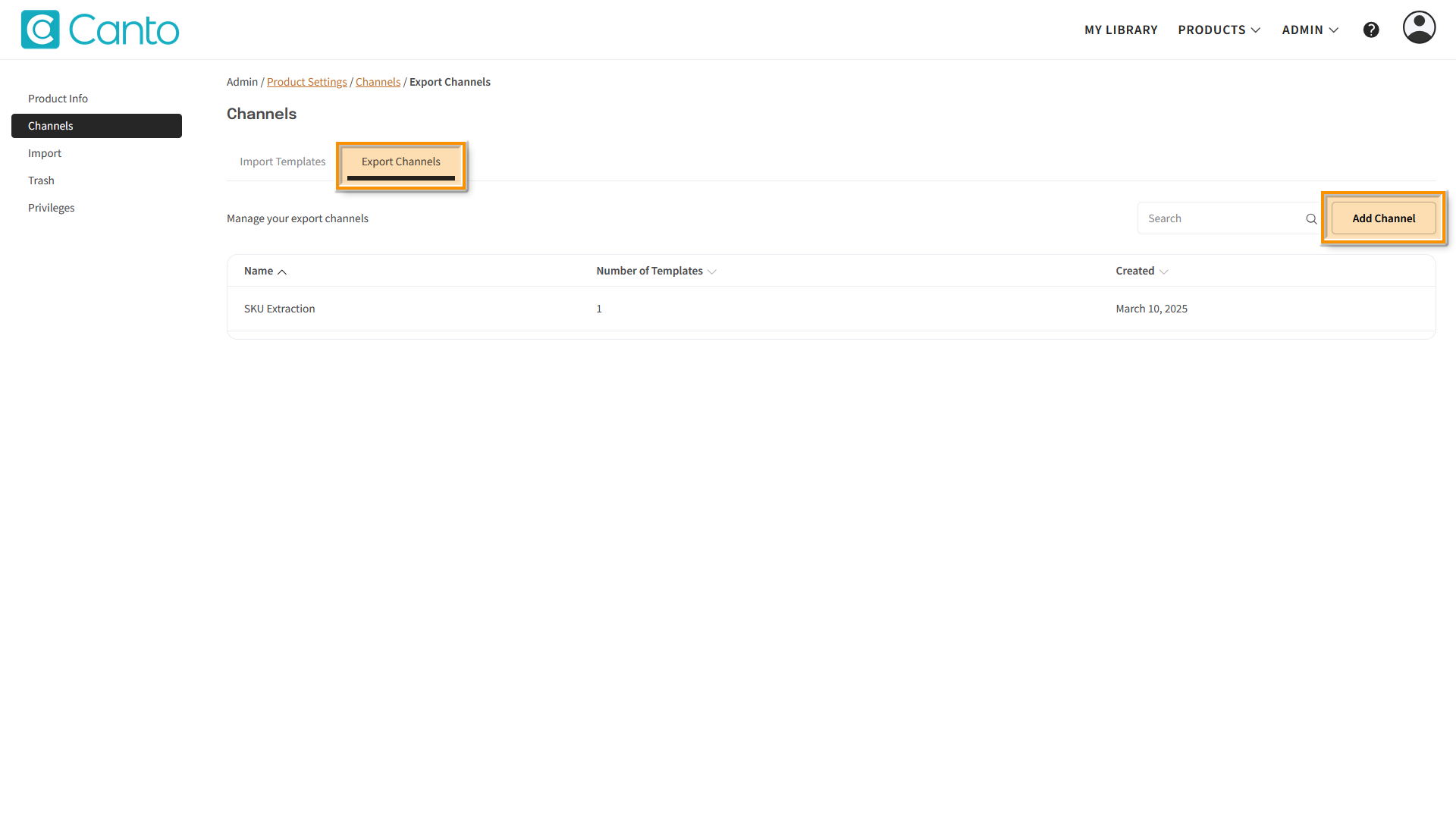Viewport: 1456px width, 819px height.
Task: Open Import in the sidebar
Action: point(45,153)
